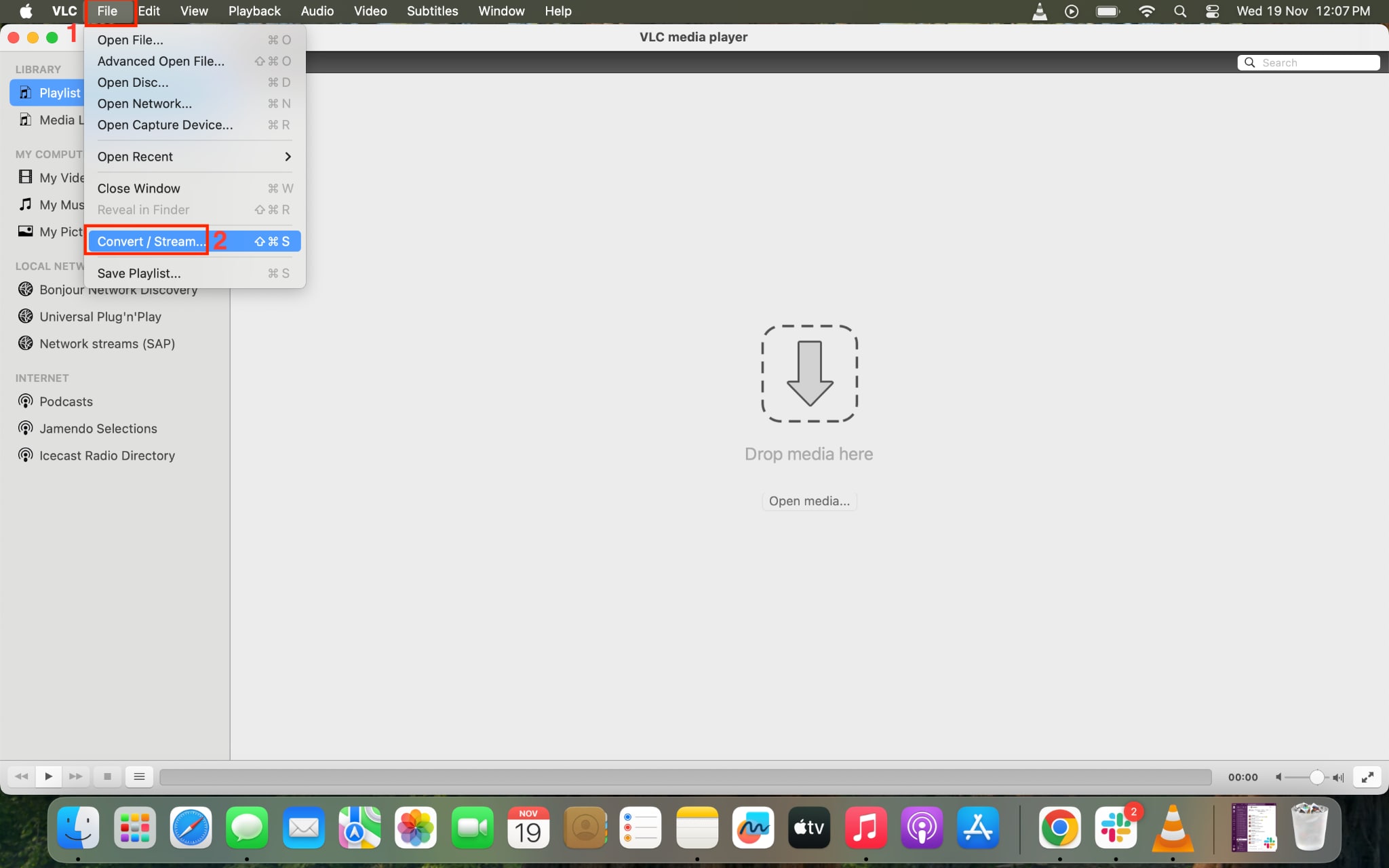Click the playback progress bar
This screenshot has height=868, width=1389.
(678, 776)
